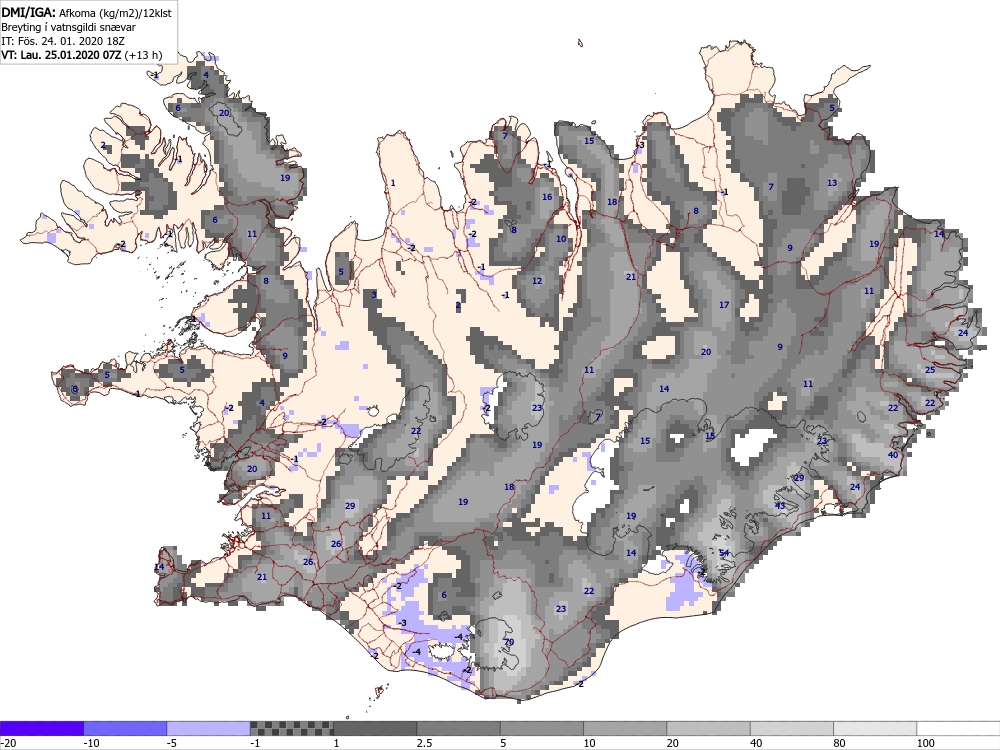Click the '2.5' legend scale label

(x=424, y=743)
